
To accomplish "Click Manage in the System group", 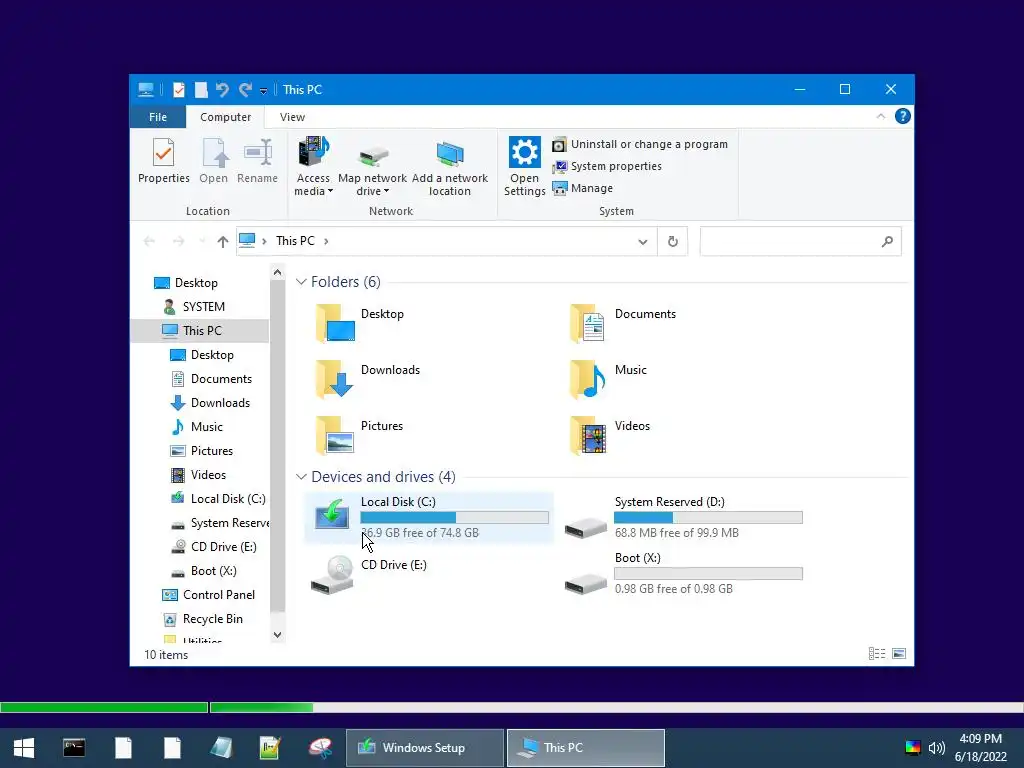I will pyautogui.click(x=583, y=188).
